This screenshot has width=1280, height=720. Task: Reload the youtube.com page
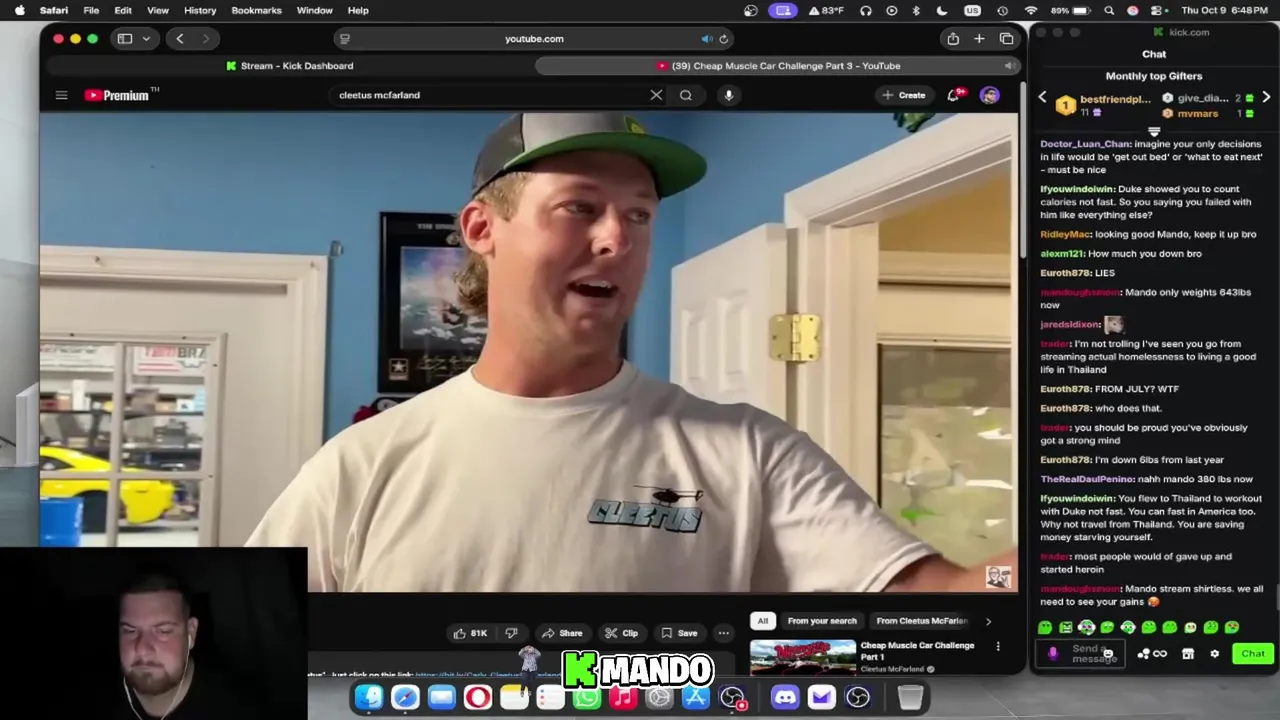[x=723, y=39]
